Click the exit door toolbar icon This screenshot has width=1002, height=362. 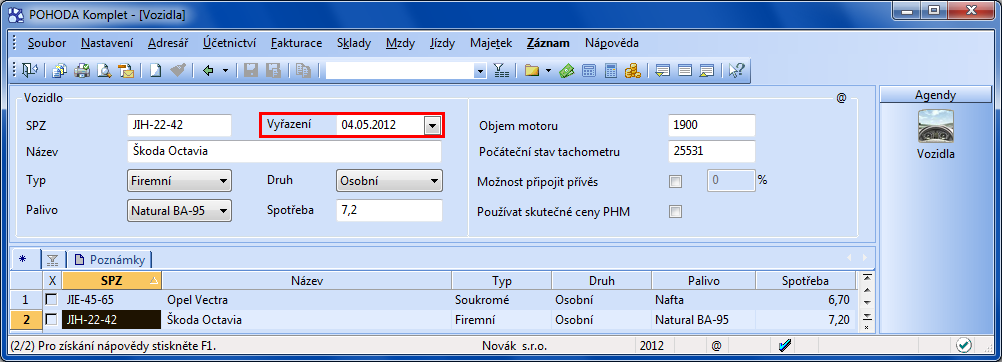(x=30, y=70)
